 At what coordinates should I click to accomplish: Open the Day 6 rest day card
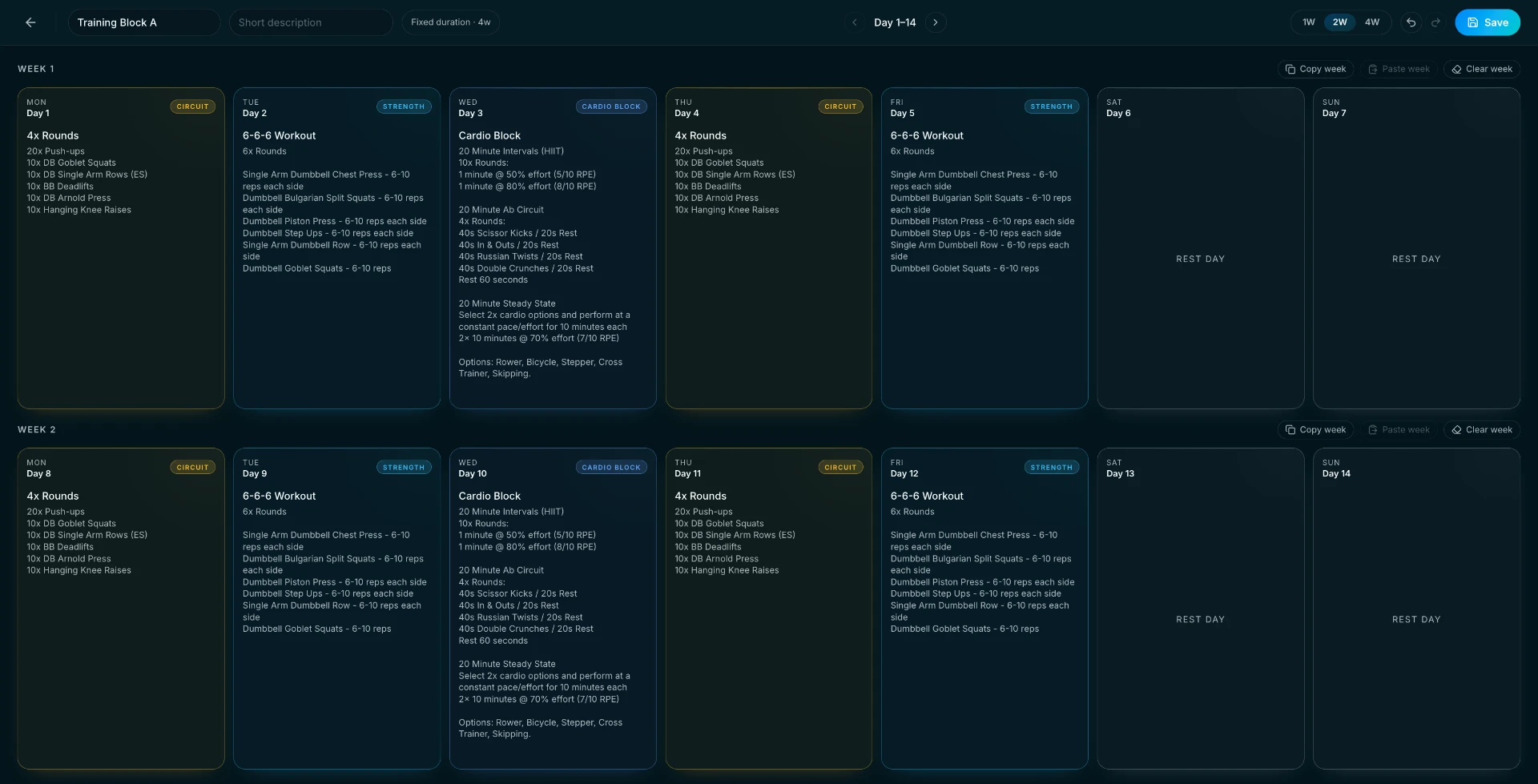point(1200,248)
